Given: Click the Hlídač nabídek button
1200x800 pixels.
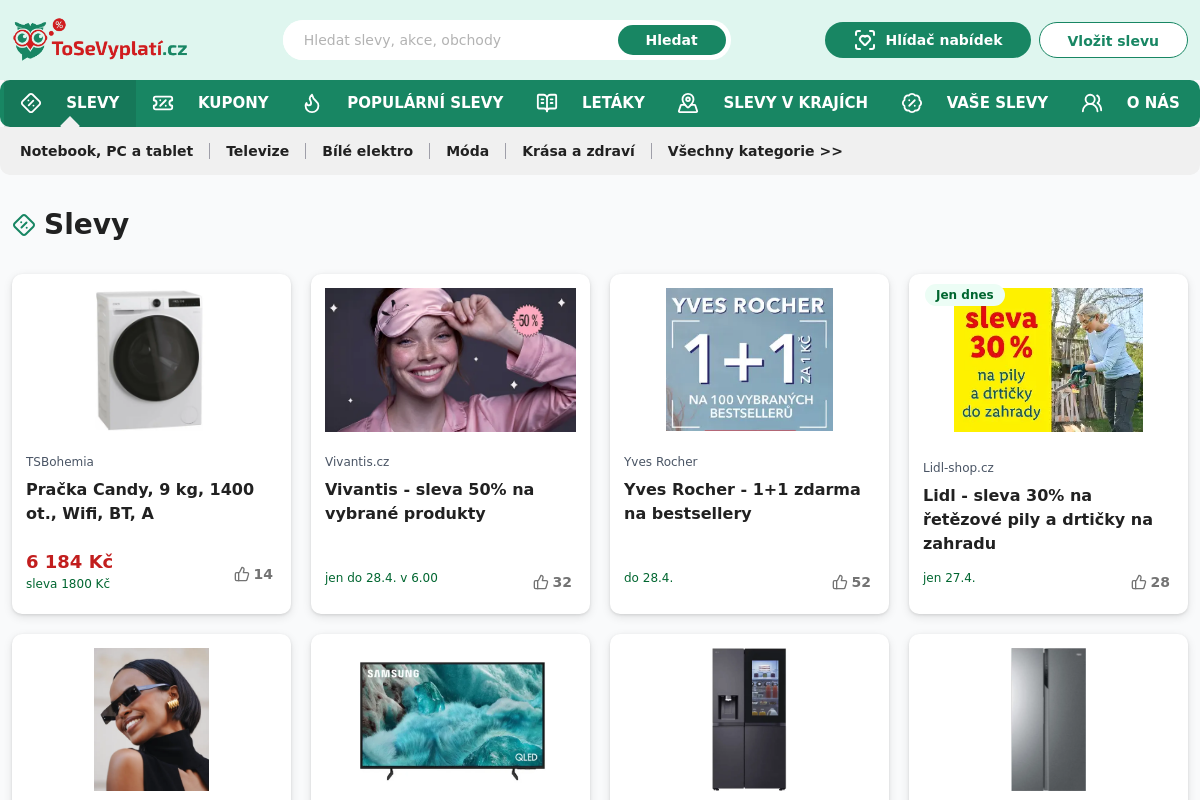Looking at the screenshot, I should (928, 40).
